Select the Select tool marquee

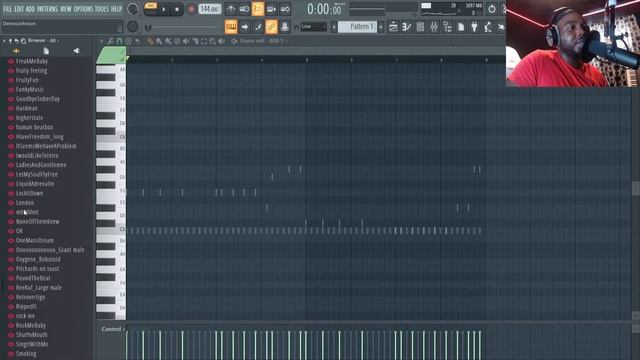coord(204,41)
